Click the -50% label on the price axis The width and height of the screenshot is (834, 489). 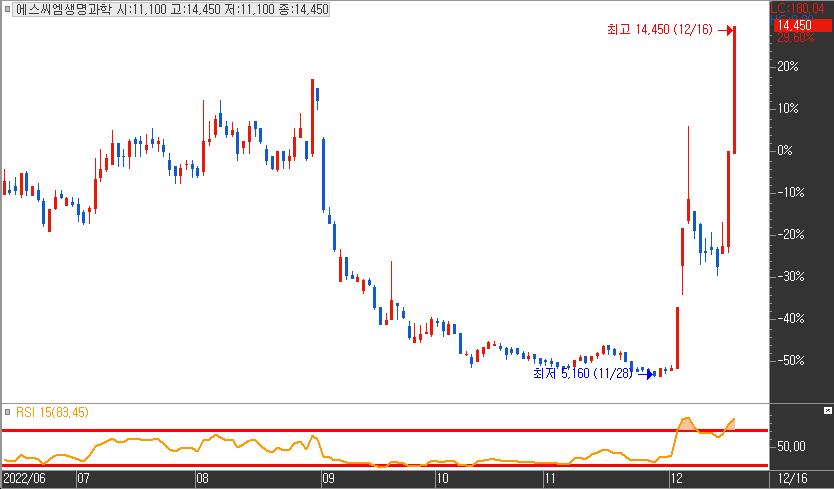[x=791, y=361]
